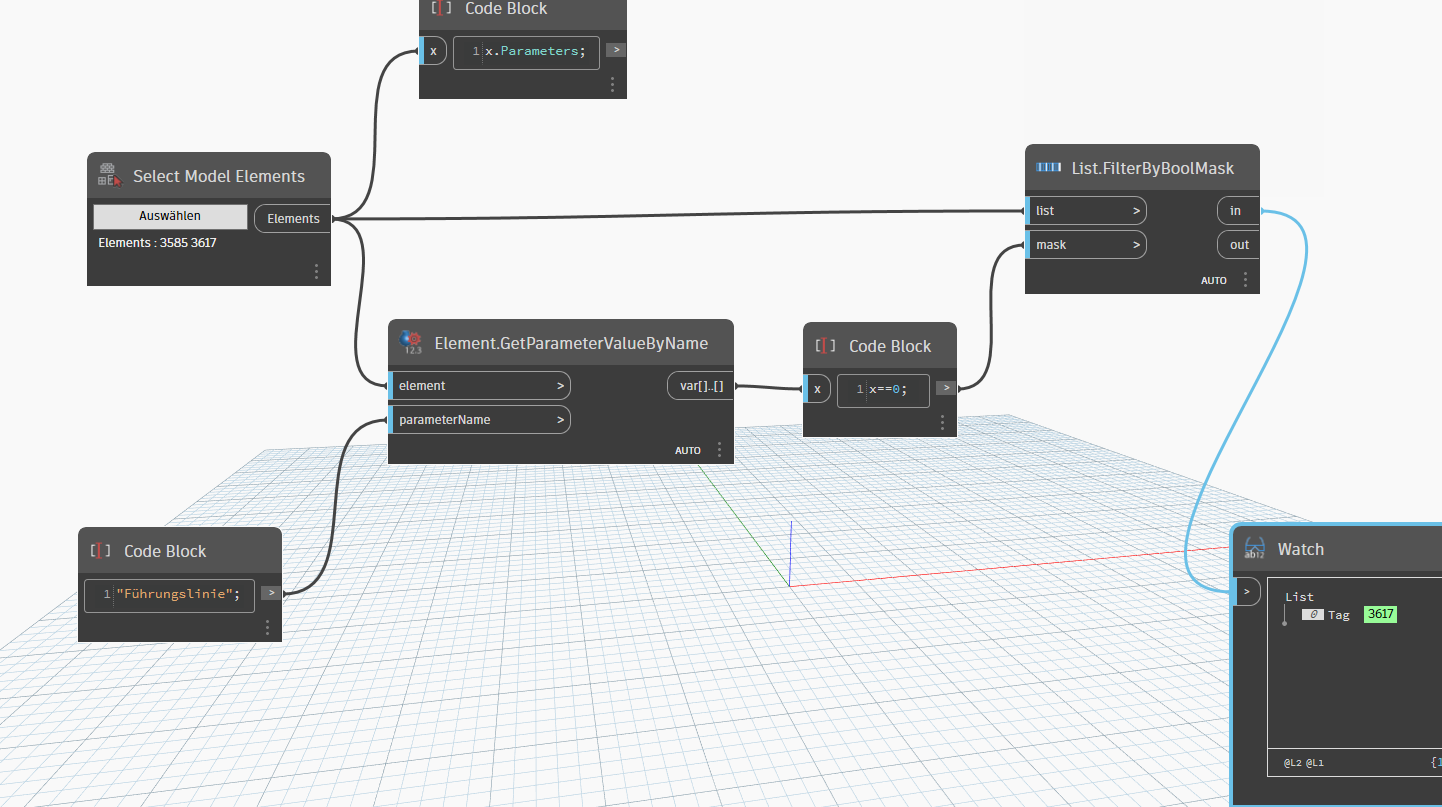Open Select Model Elements node options dots
Viewport: 1442px width, 807px height.
[x=316, y=271]
